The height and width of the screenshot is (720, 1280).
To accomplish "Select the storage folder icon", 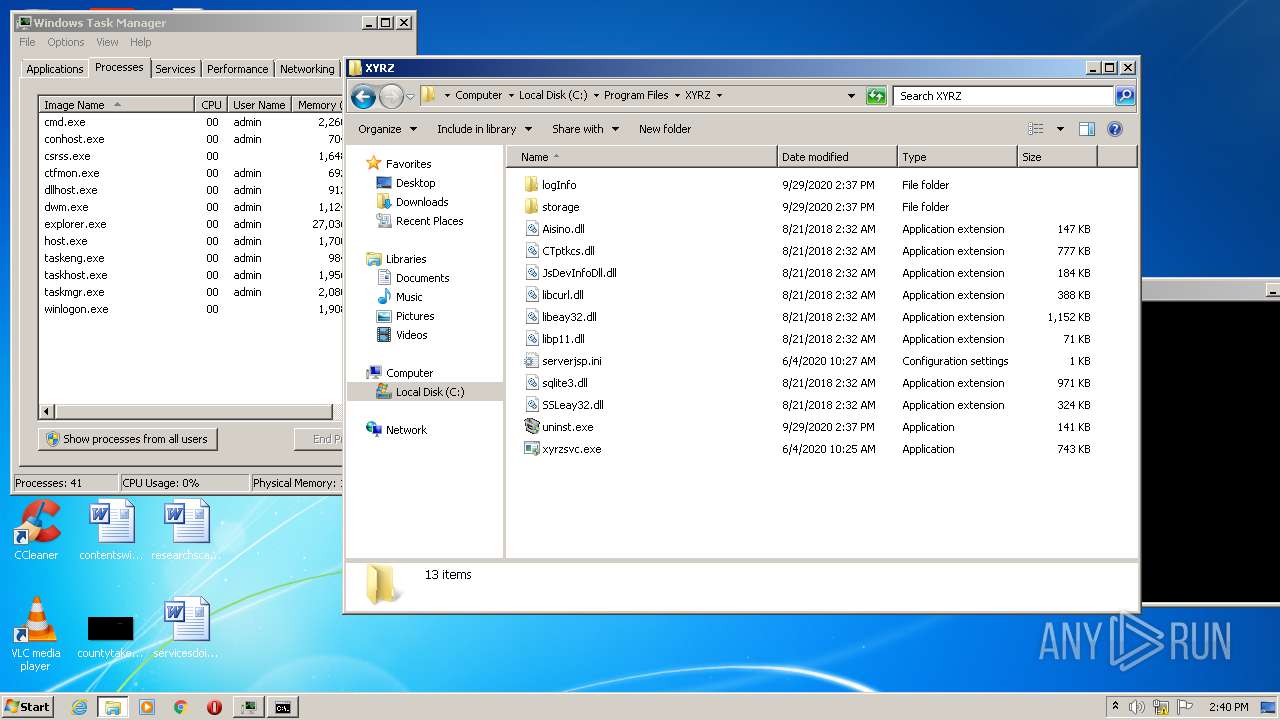I will pos(531,207).
